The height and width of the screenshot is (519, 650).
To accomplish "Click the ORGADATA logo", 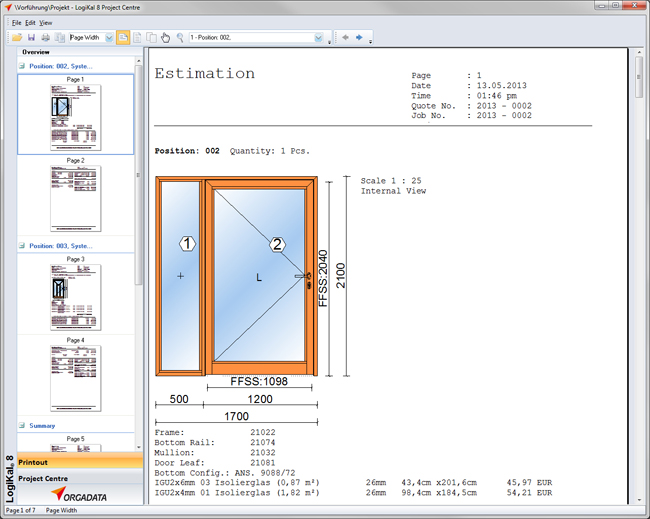I will pyautogui.click(x=79, y=495).
